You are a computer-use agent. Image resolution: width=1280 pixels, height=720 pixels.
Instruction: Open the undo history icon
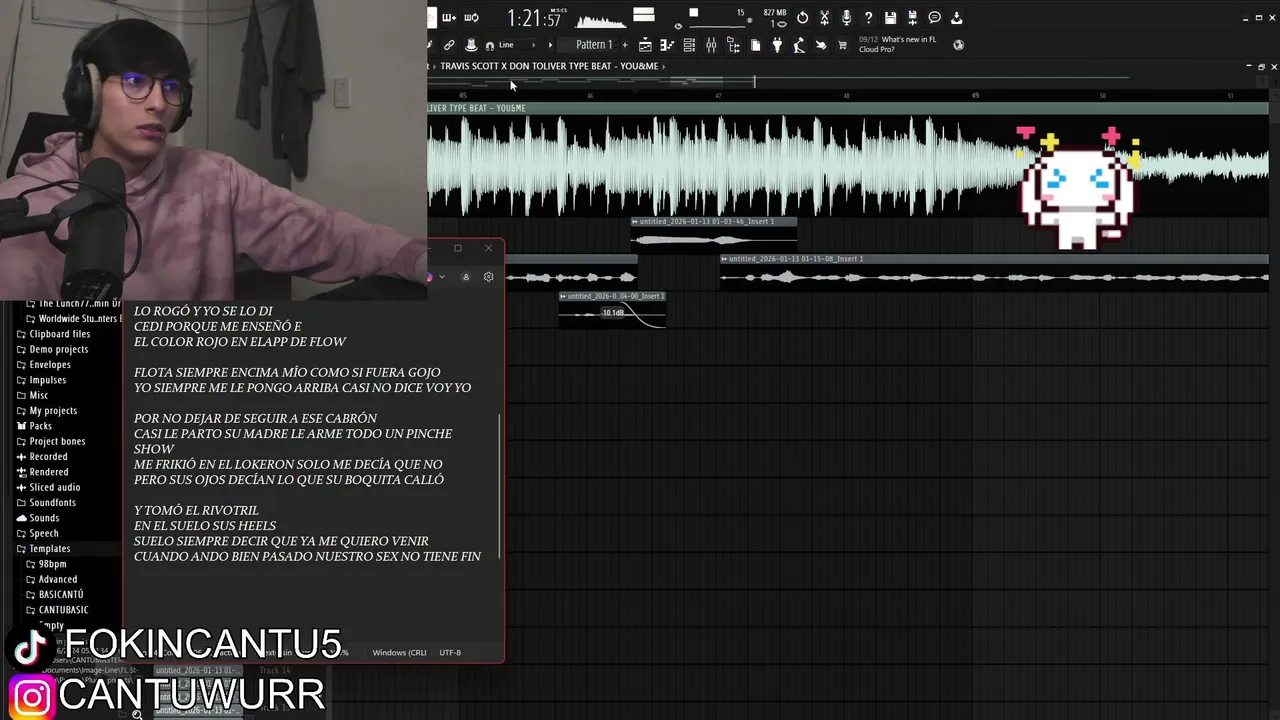pyautogui.click(x=802, y=18)
